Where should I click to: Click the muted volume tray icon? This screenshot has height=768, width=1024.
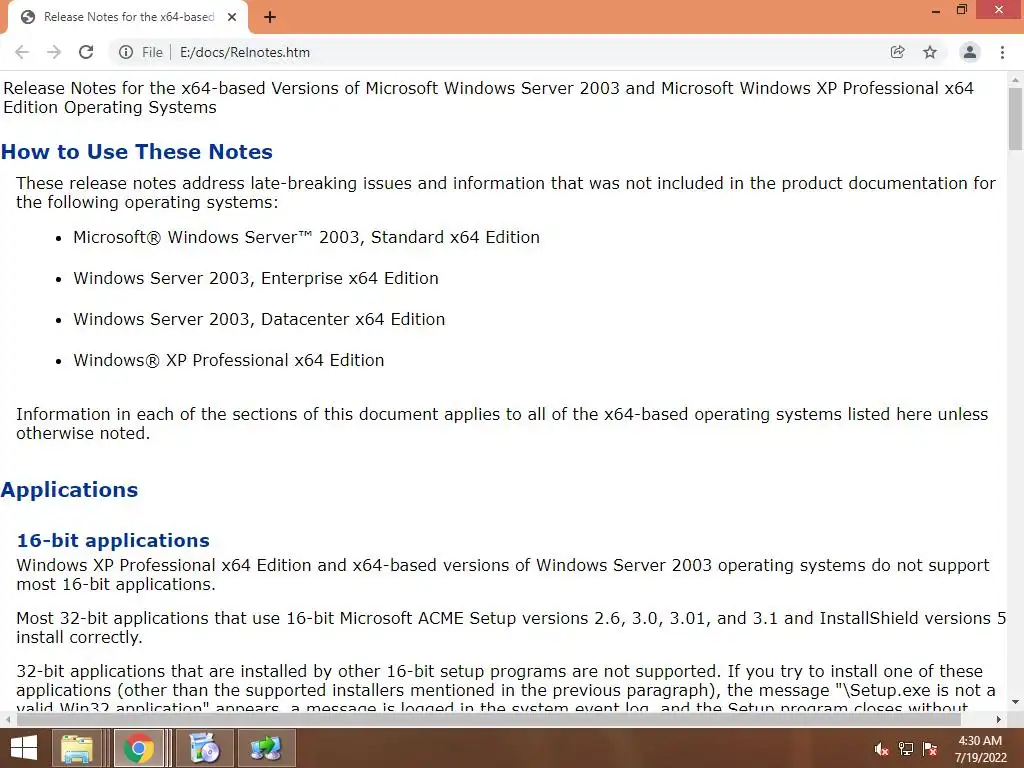881,749
